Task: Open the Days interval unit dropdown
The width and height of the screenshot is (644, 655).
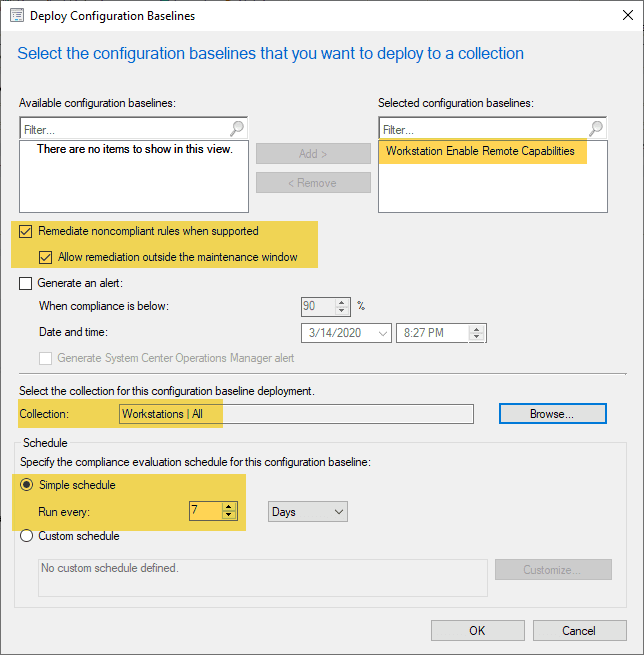Action: click(307, 512)
